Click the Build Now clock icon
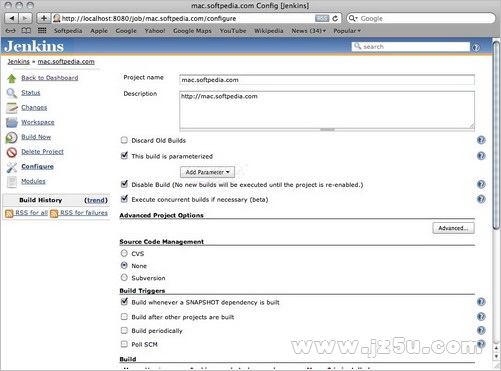Image resolution: width=501 pixels, height=371 pixels. pos(12,137)
